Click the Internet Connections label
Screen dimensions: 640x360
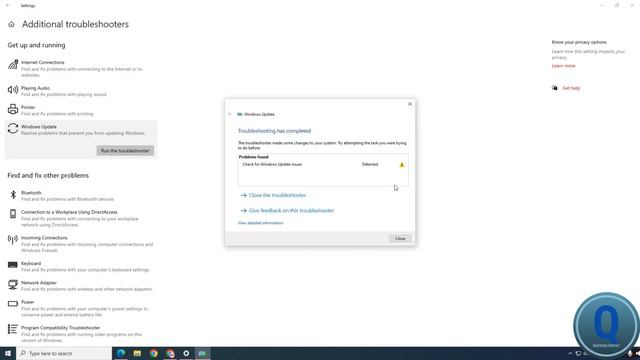42,62
